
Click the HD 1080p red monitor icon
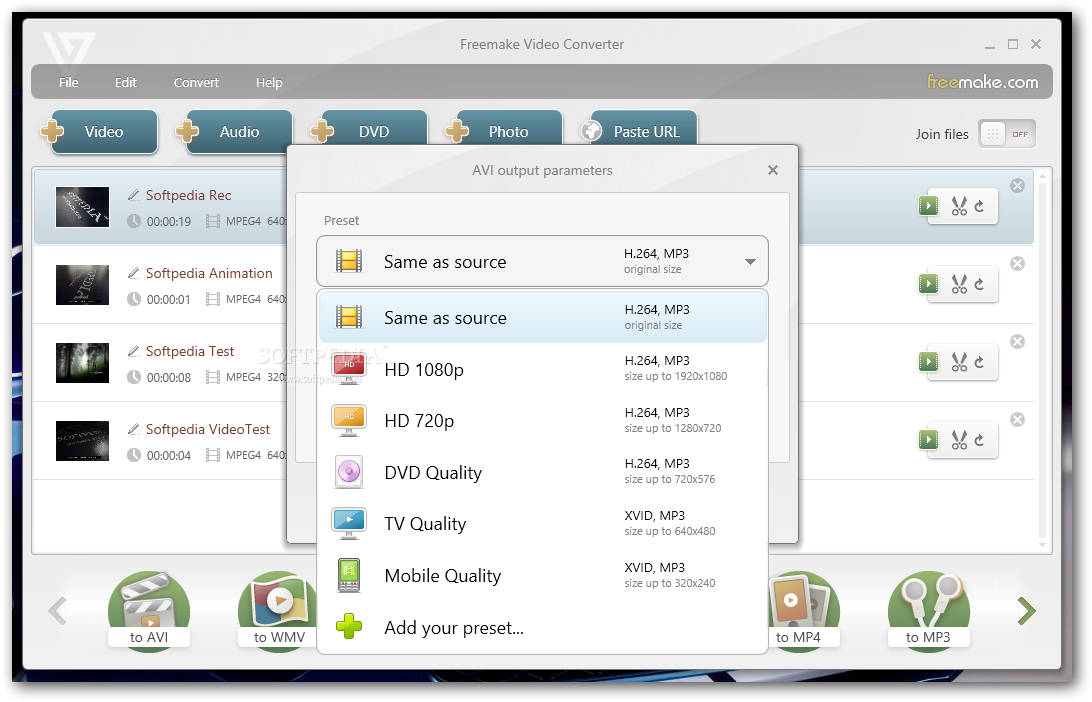tap(349, 368)
